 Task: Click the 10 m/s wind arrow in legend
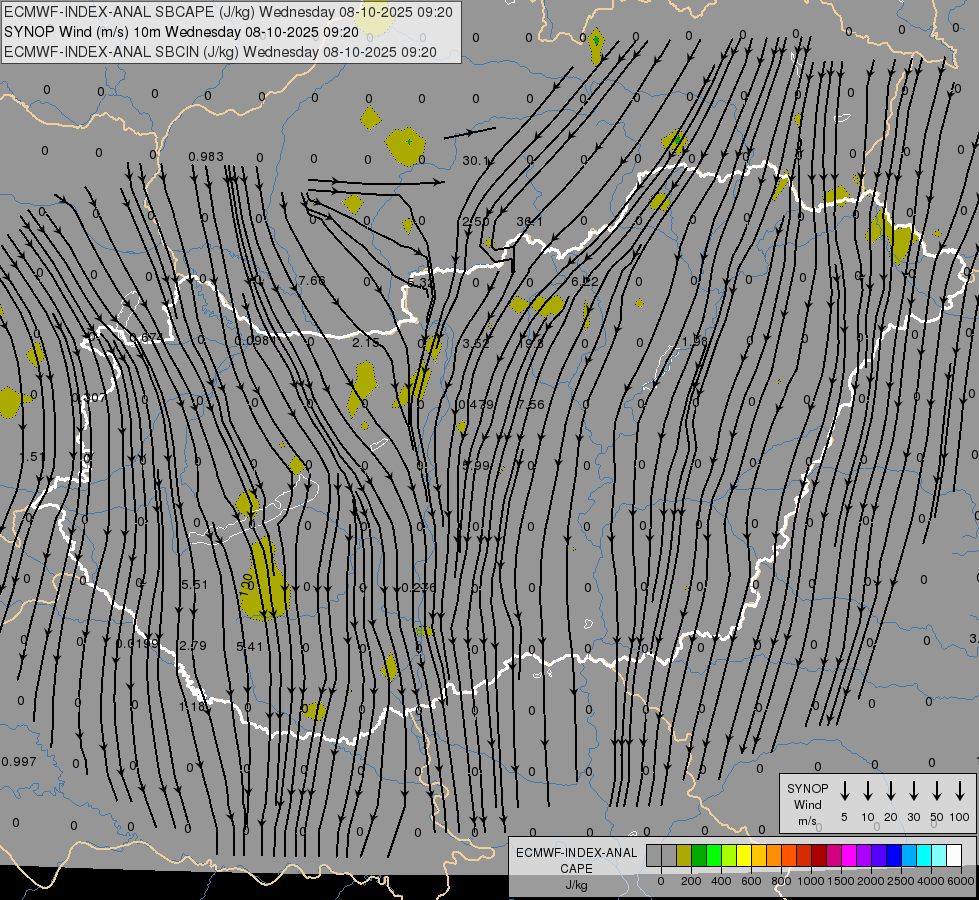(x=868, y=790)
